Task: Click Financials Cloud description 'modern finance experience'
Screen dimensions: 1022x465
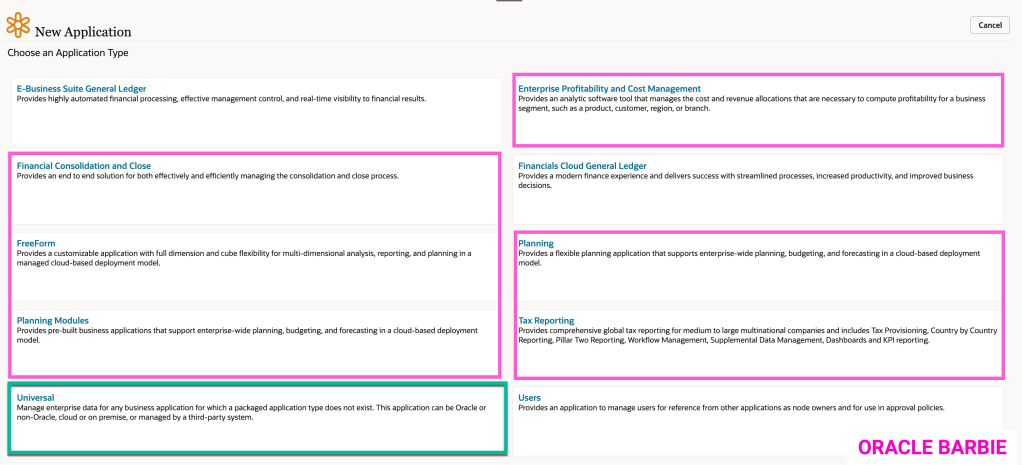Action: [746, 181]
